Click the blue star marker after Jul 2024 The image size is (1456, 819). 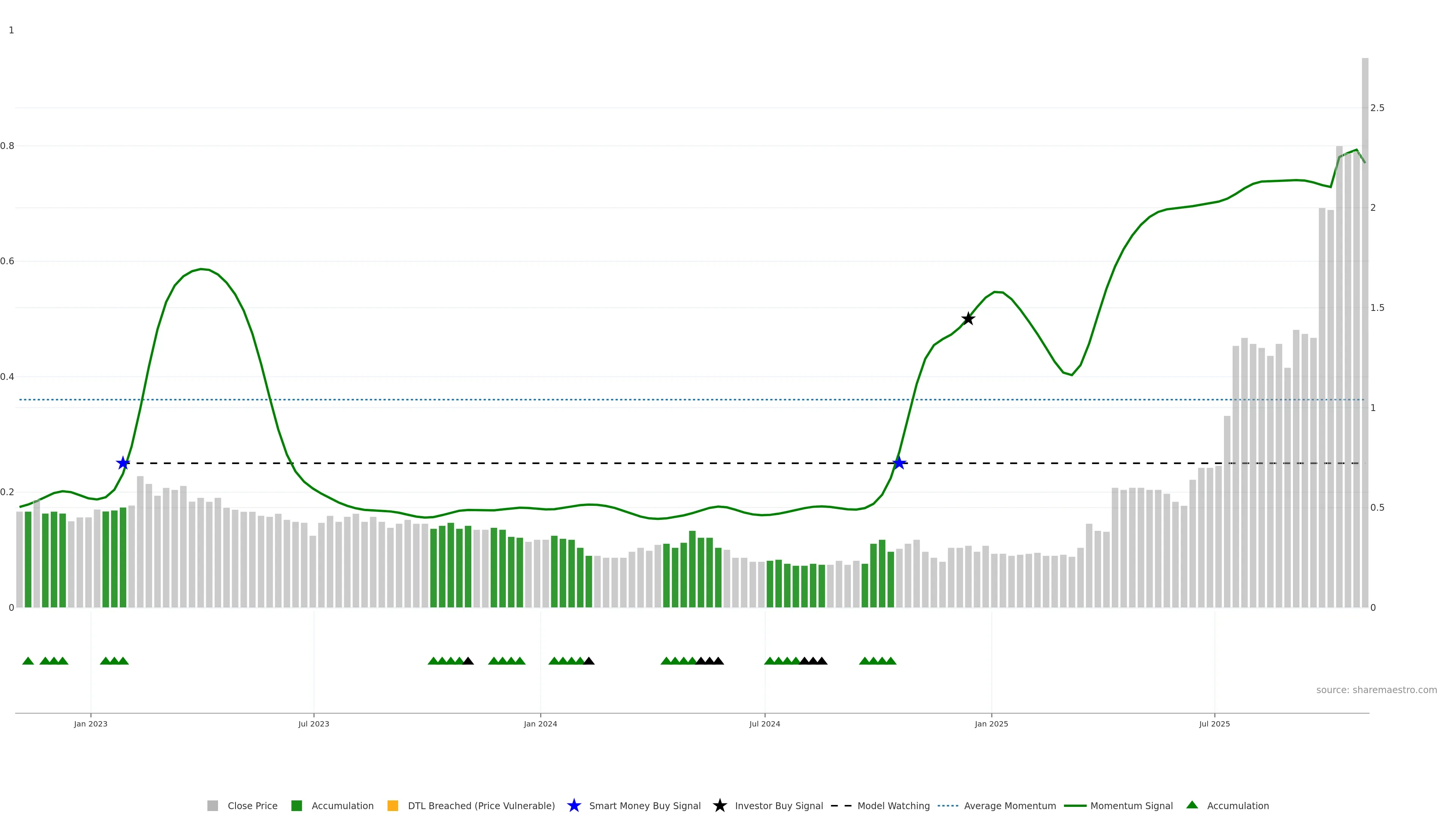899,463
